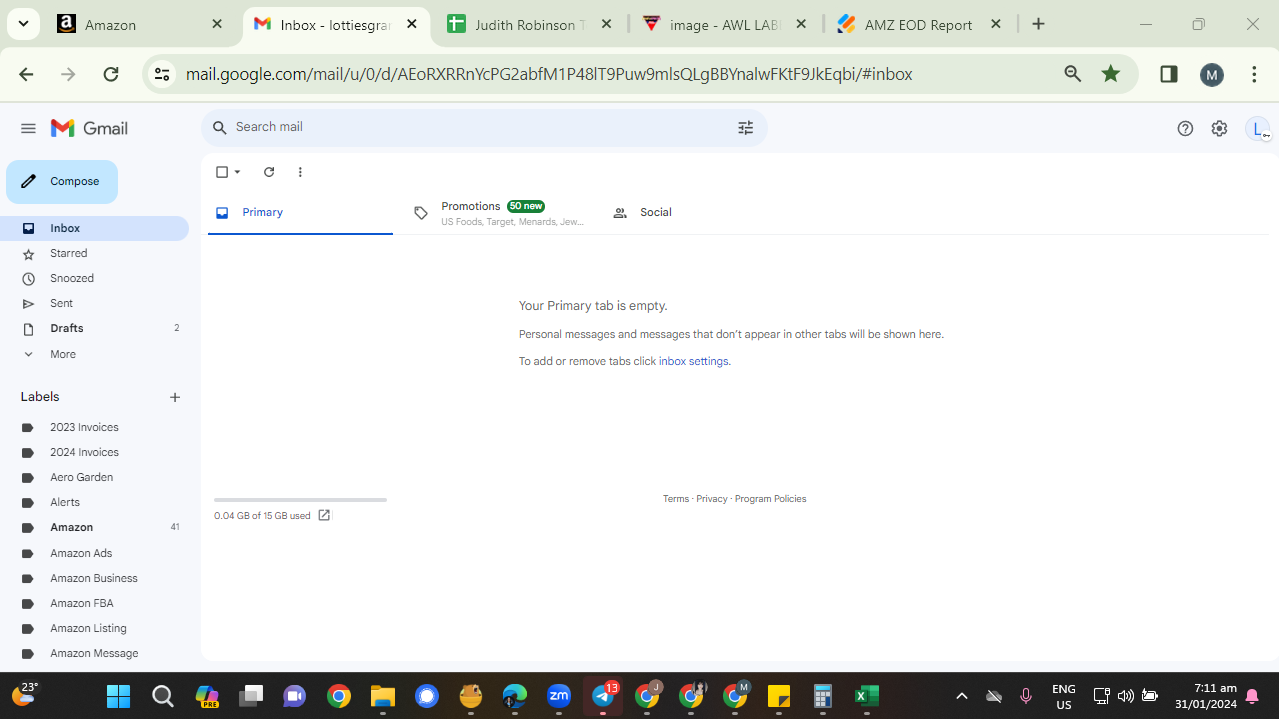Switch to the Promotions tab
Screen dimensions: 1279x719
pos(498,212)
